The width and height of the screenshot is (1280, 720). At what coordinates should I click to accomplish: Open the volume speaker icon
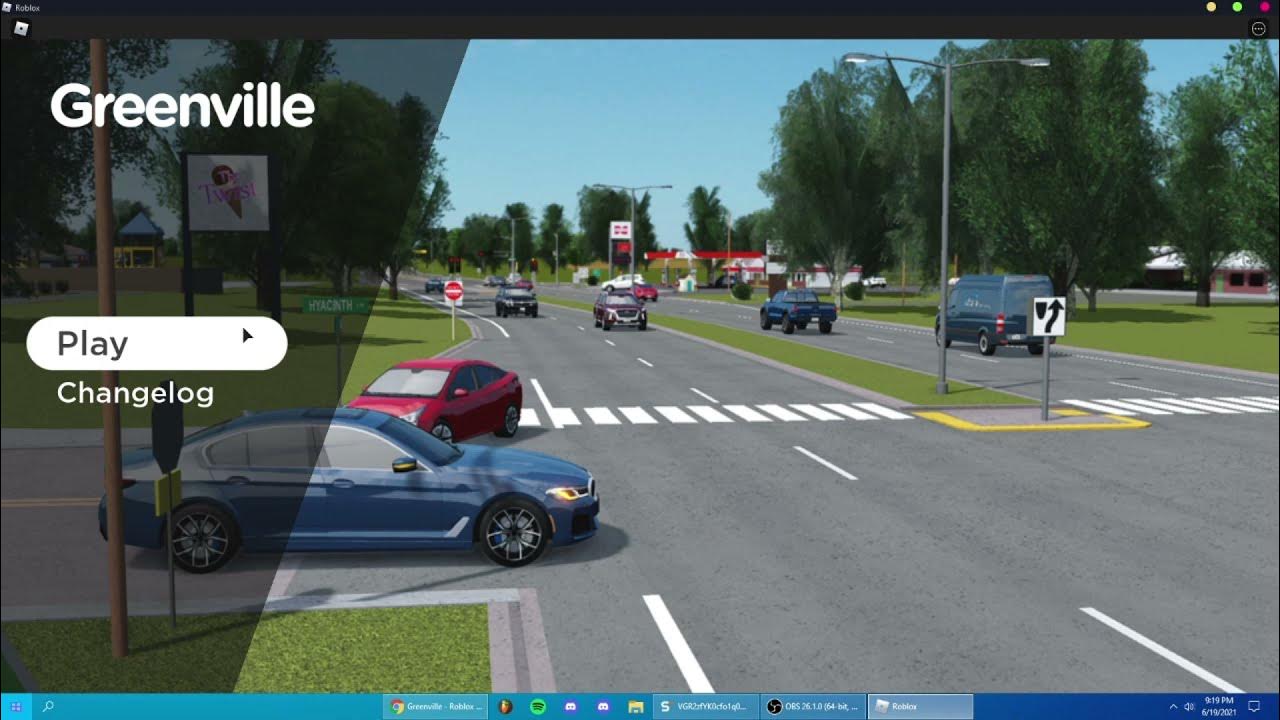point(1190,707)
